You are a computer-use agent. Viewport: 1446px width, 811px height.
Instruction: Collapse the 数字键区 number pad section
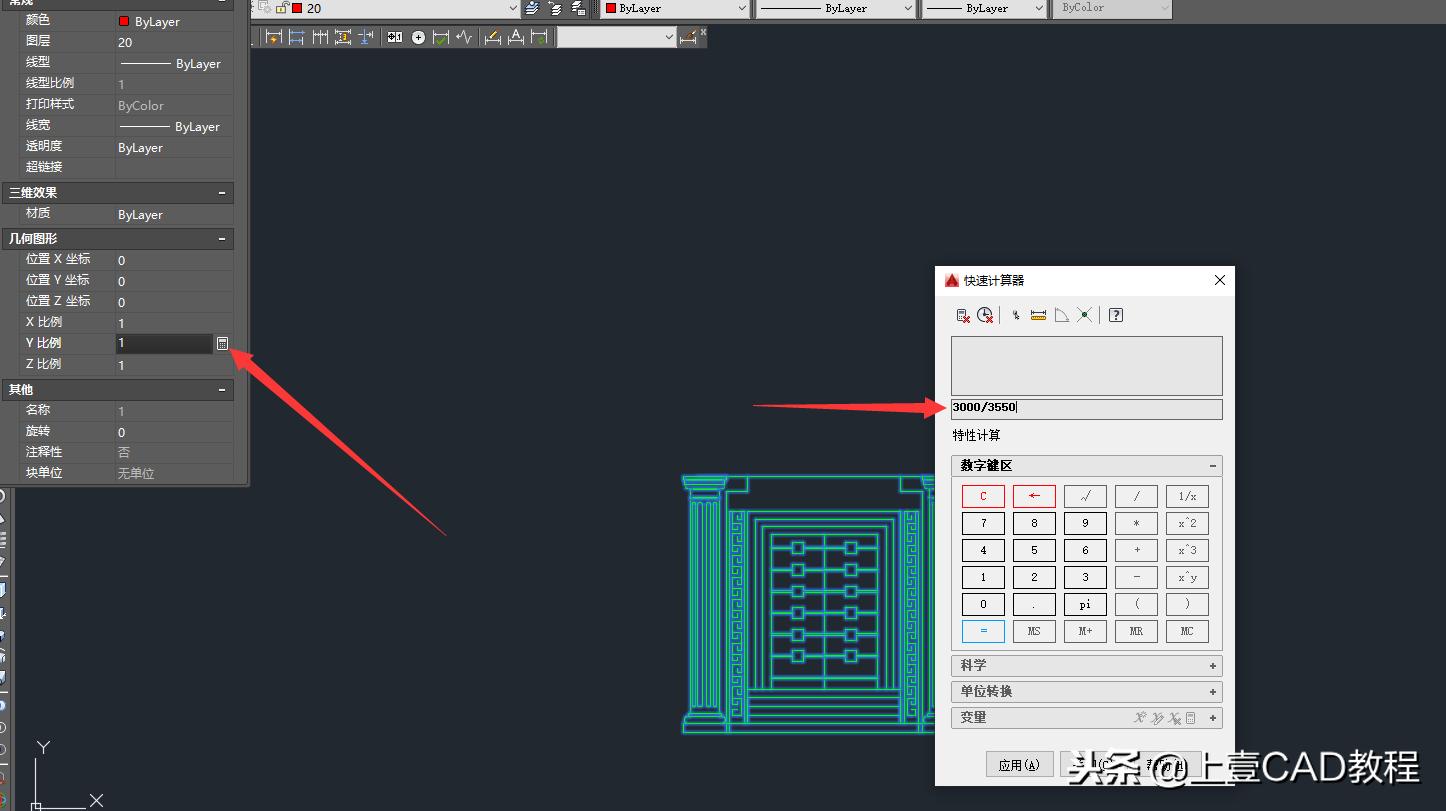point(1213,466)
